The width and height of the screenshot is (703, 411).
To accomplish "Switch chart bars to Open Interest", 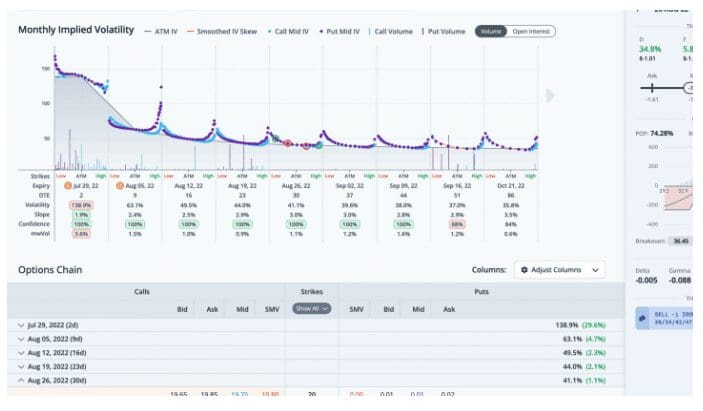I will coord(533,31).
